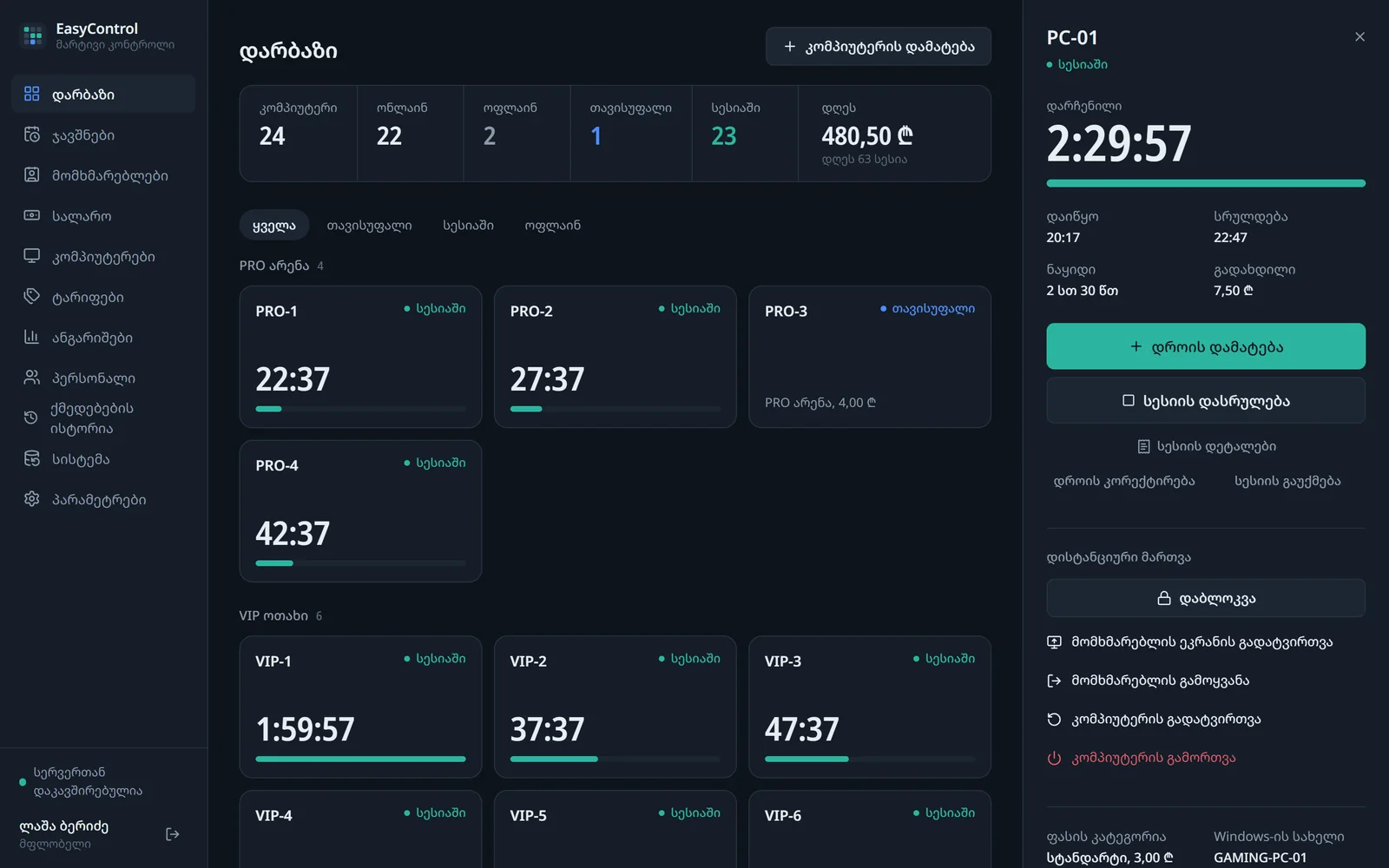Switch to the თავისუფალი filter tab

(369, 225)
